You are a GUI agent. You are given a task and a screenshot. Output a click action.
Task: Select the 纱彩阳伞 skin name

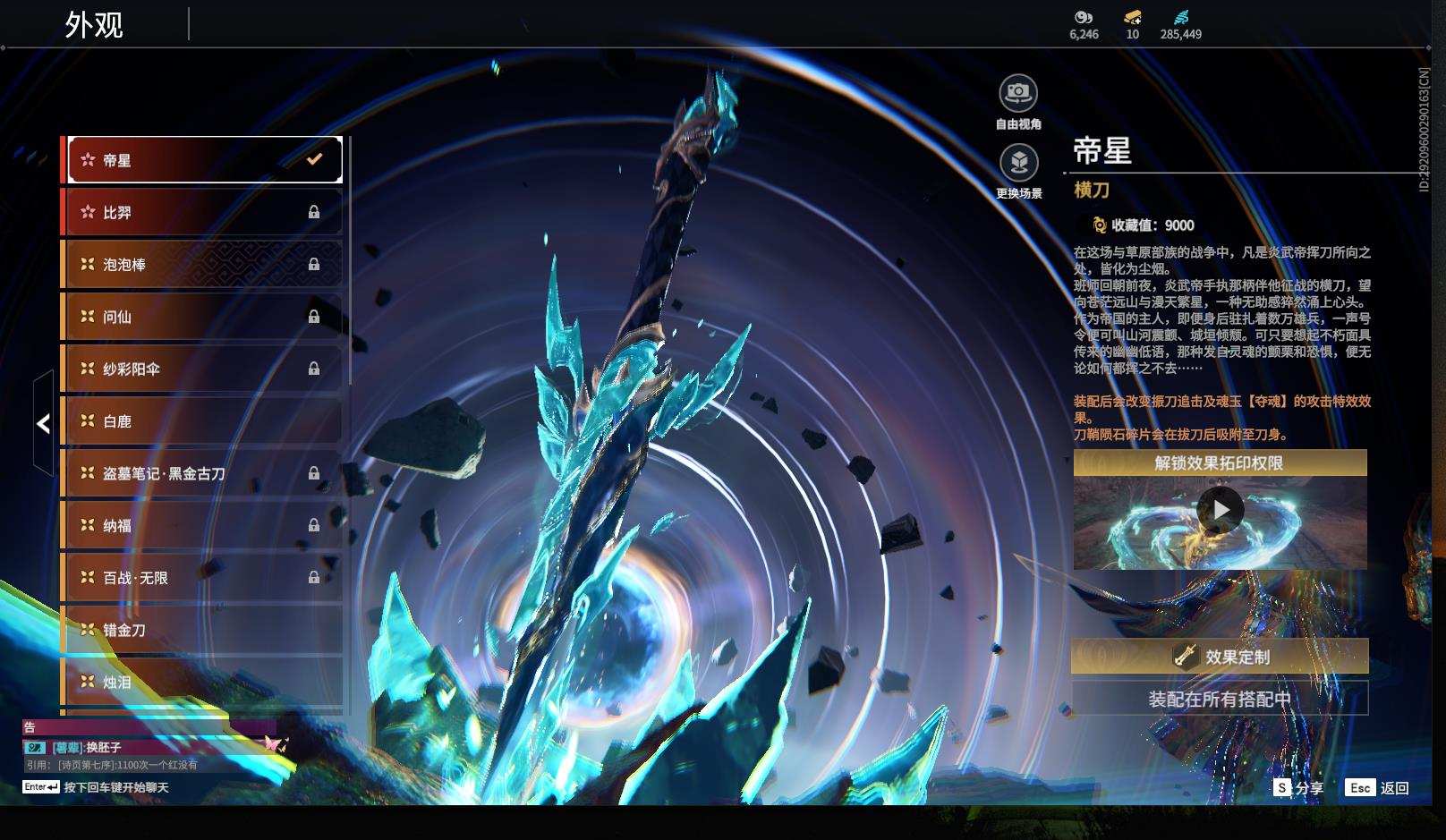132,369
